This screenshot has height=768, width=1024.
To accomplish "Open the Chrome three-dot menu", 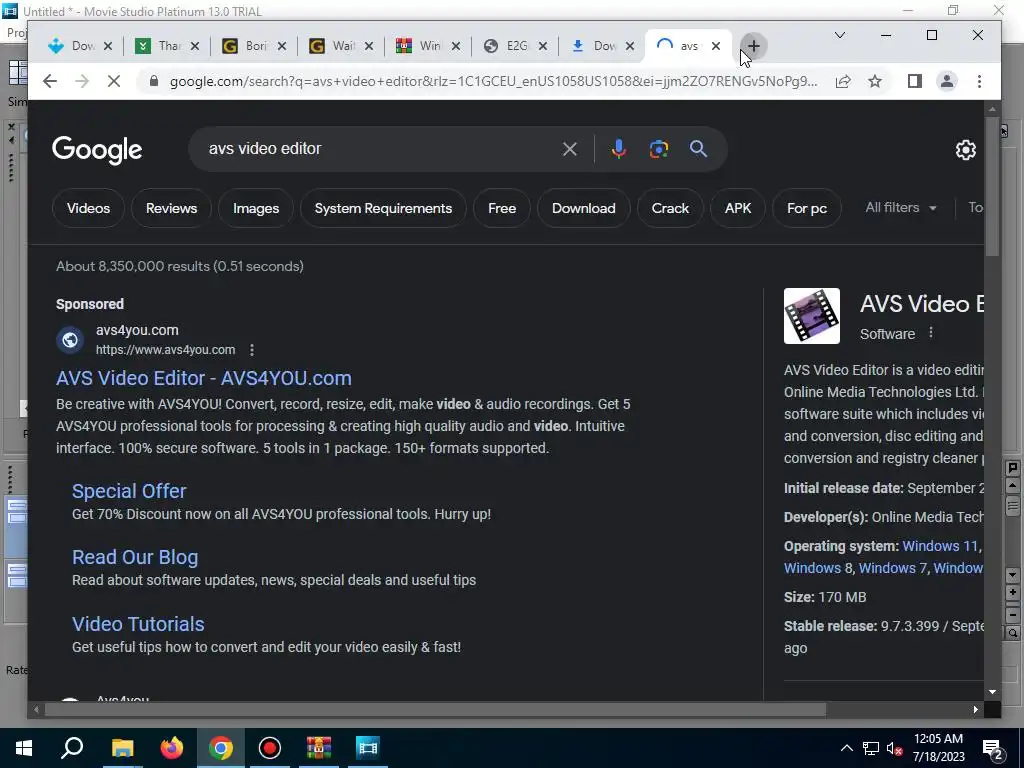I will pyautogui.click(x=979, y=81).
